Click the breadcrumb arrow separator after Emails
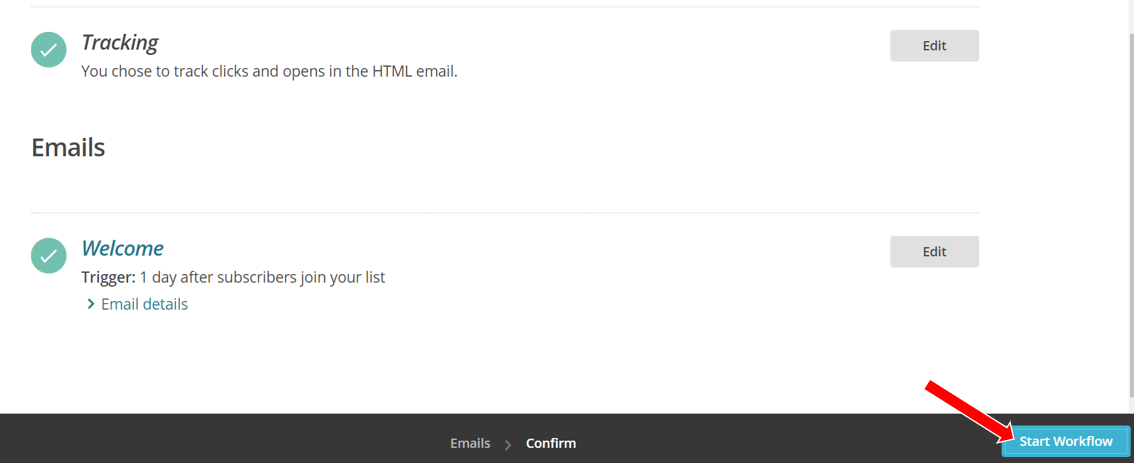The height and width of the screenshot is (474, 1144). pyautogui.click(x=508, y=444)
